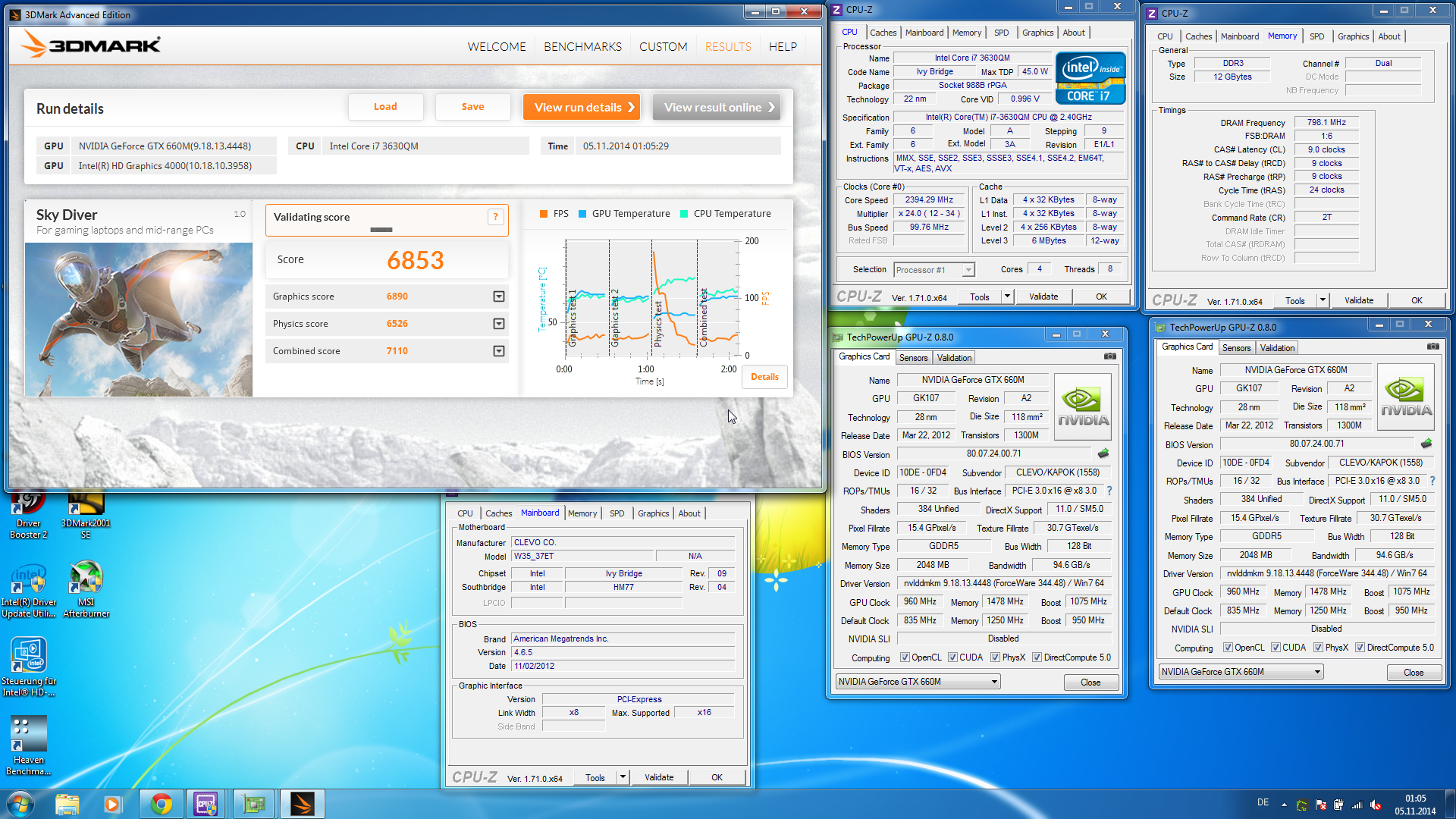Viewport: 1456px width, 819px height.
Task: Toggle DirectCompute 5.0 checkbox in left GPU-Z
Action: coord(1037,657)
